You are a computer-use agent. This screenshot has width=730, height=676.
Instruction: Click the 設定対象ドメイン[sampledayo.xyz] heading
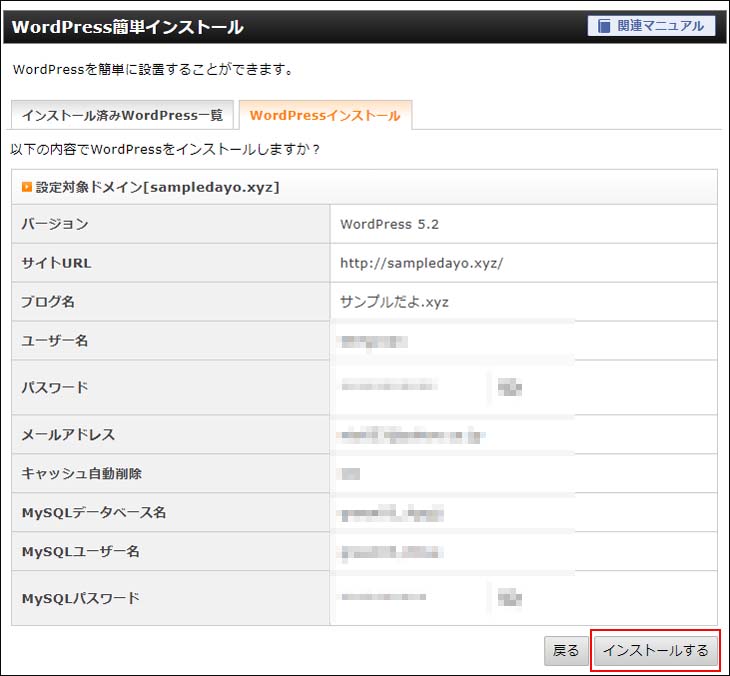(x=157, y=187)
